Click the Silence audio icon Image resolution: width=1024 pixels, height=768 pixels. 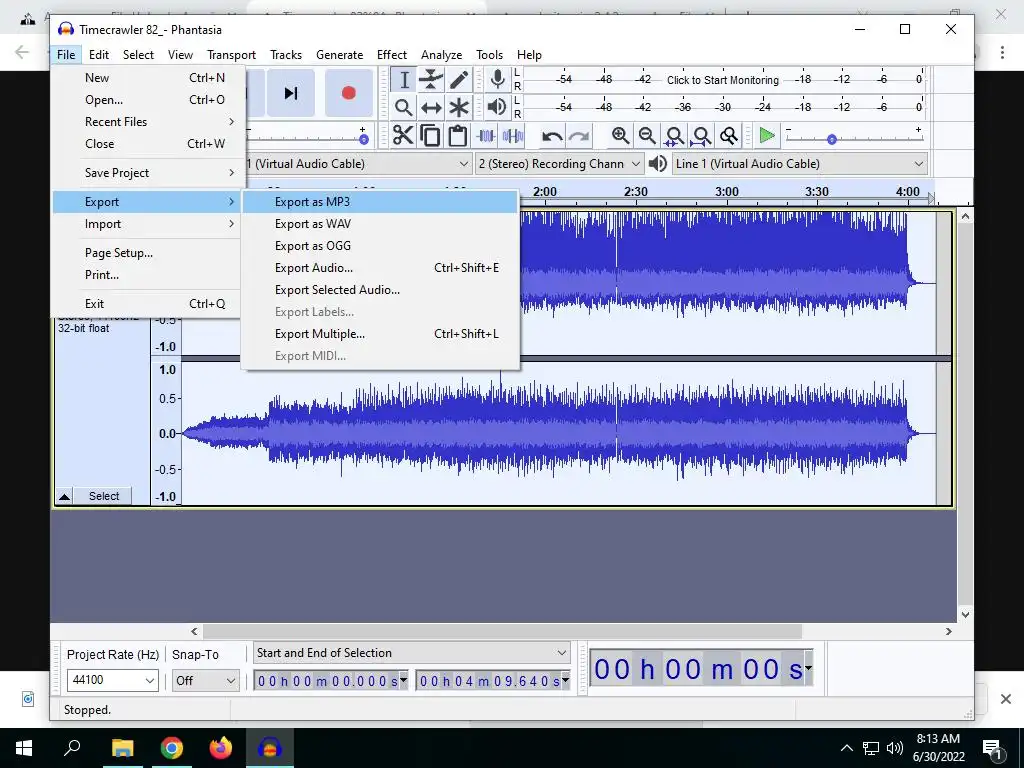tap(513, 136)
